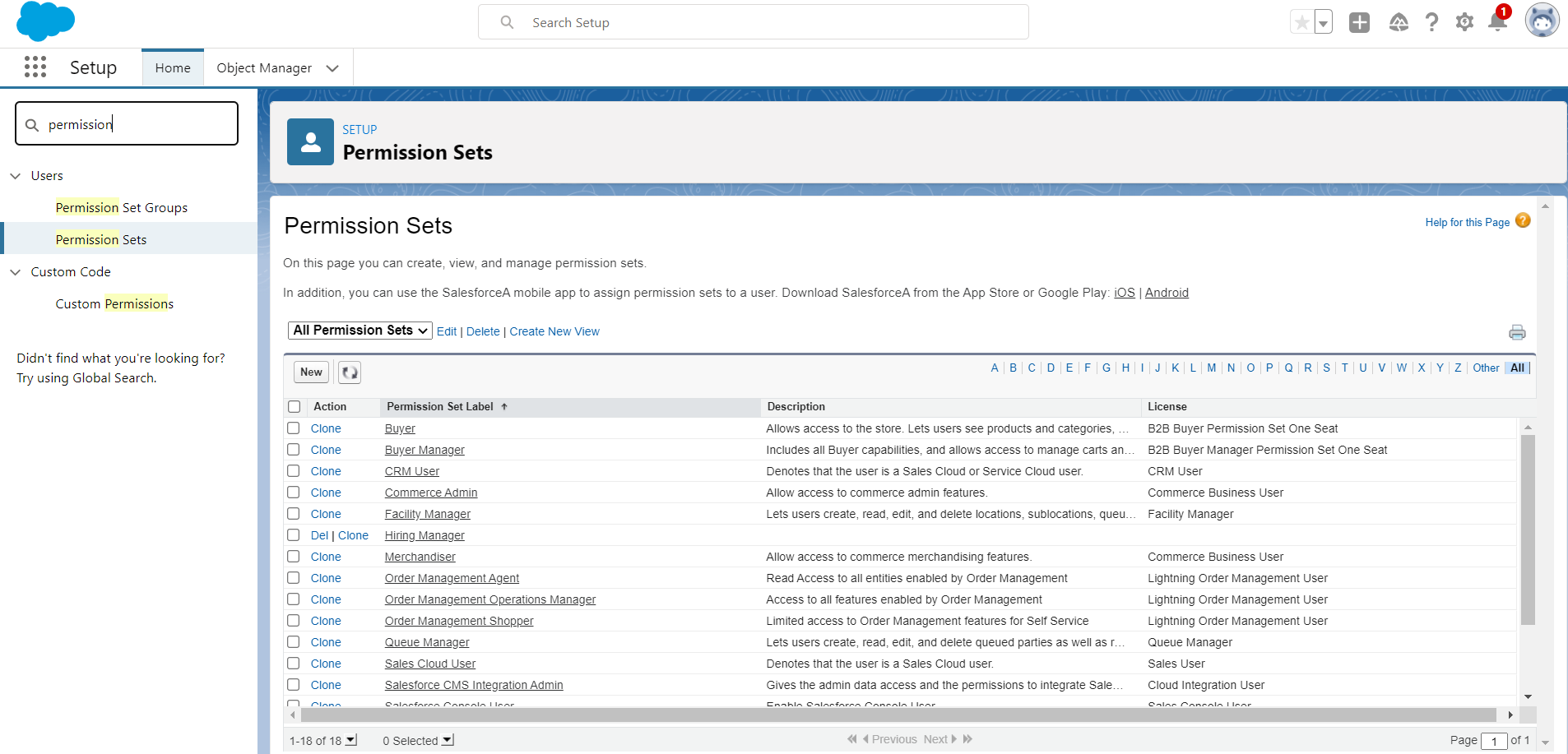The width and height of the screenshot is (1568, 754).
Task: Open the Trailhead guidance icon
Action: point(1399,22)
